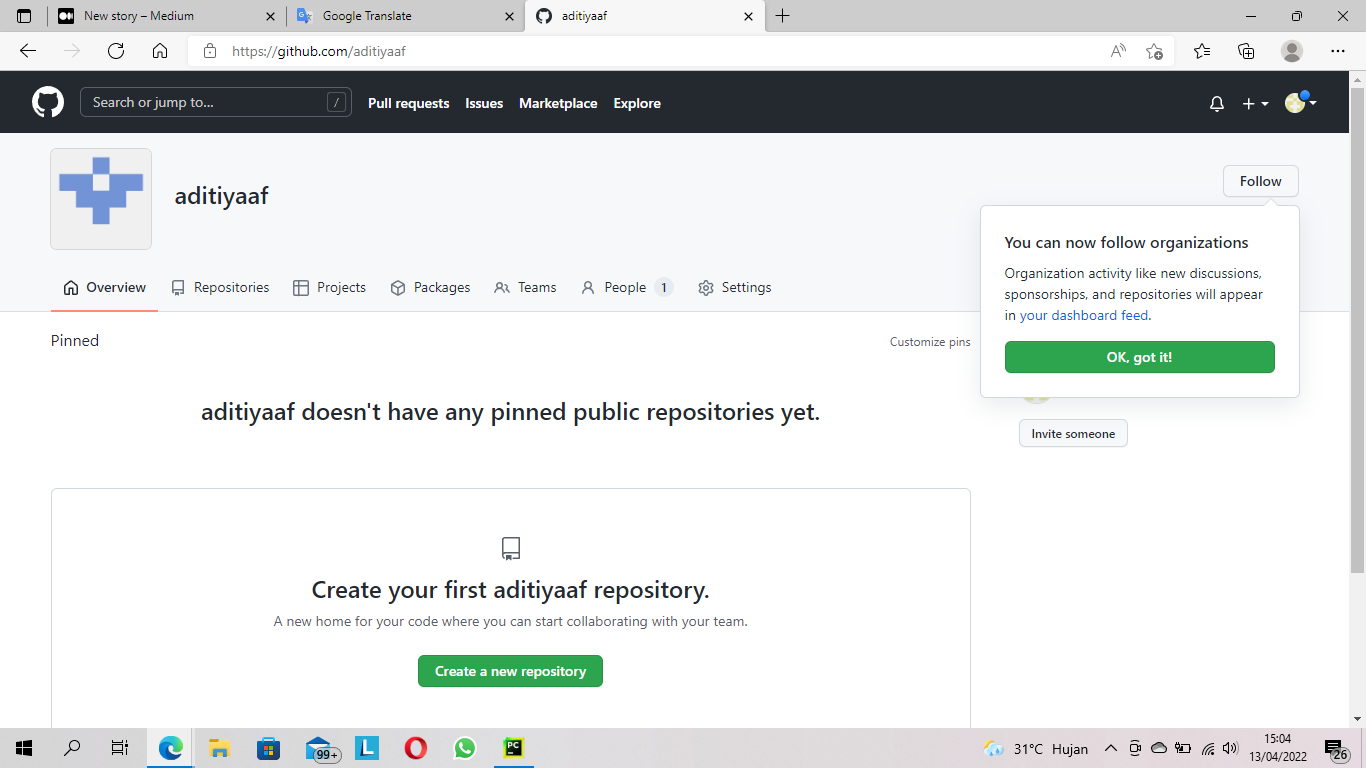Image resolution: width=1366 pixels, height=768 pixels.
Task: Open the account avatar dropdown menu
Action: [1296, 102]
